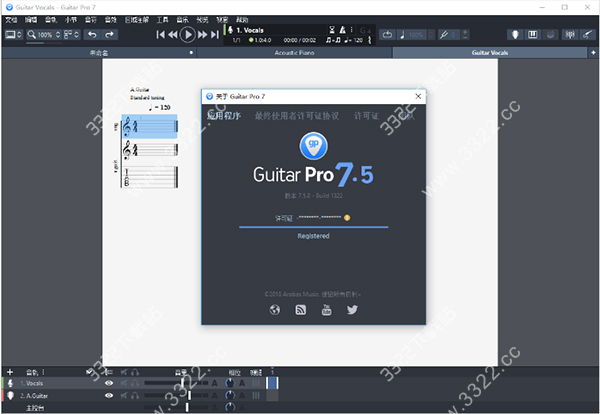
Task: Open the YouTube icon link
Action: [x=326, y=310]
